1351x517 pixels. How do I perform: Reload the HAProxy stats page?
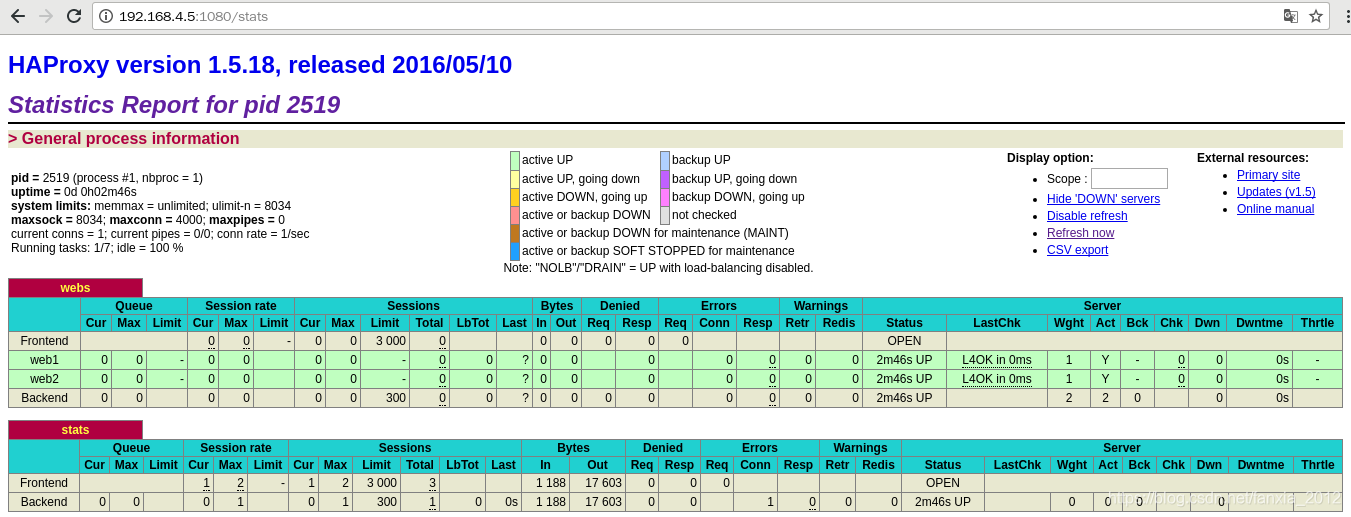click(74, 16)
